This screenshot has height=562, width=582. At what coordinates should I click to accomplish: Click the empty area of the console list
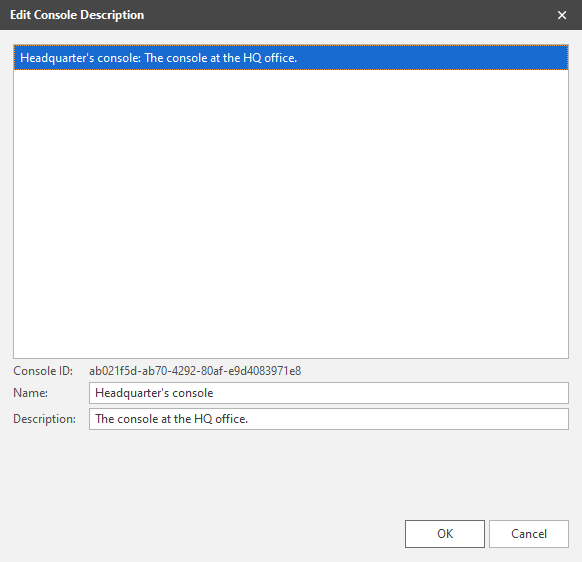[291, 213]
